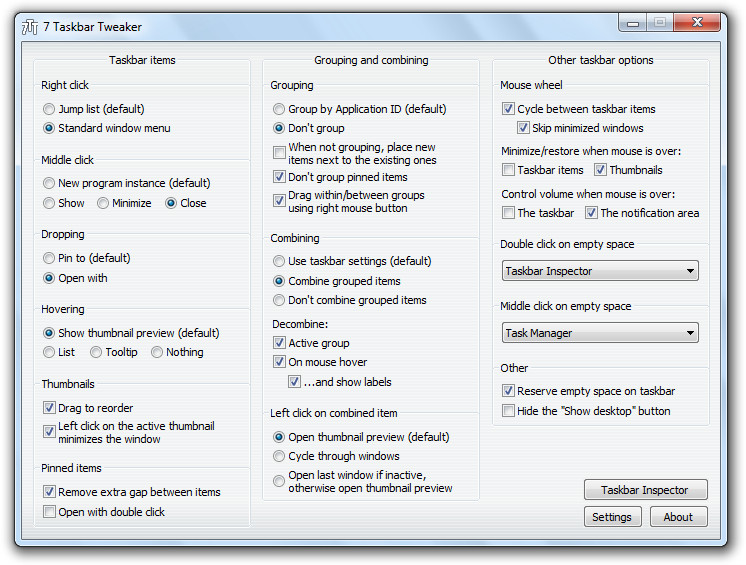Click the Settings button

click(612, 517)
